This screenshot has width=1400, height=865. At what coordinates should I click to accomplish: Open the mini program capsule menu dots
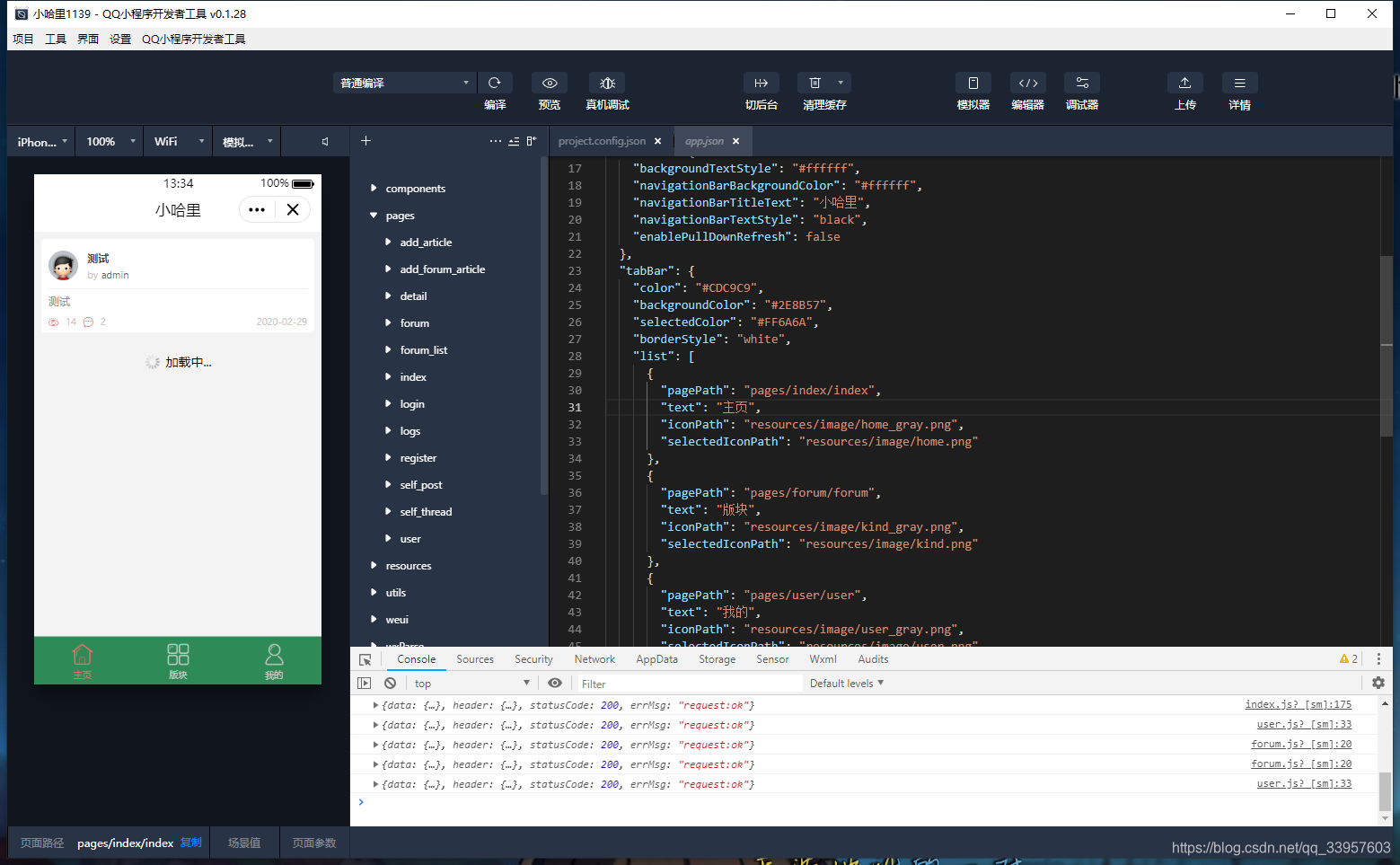(x=257, y=210)
